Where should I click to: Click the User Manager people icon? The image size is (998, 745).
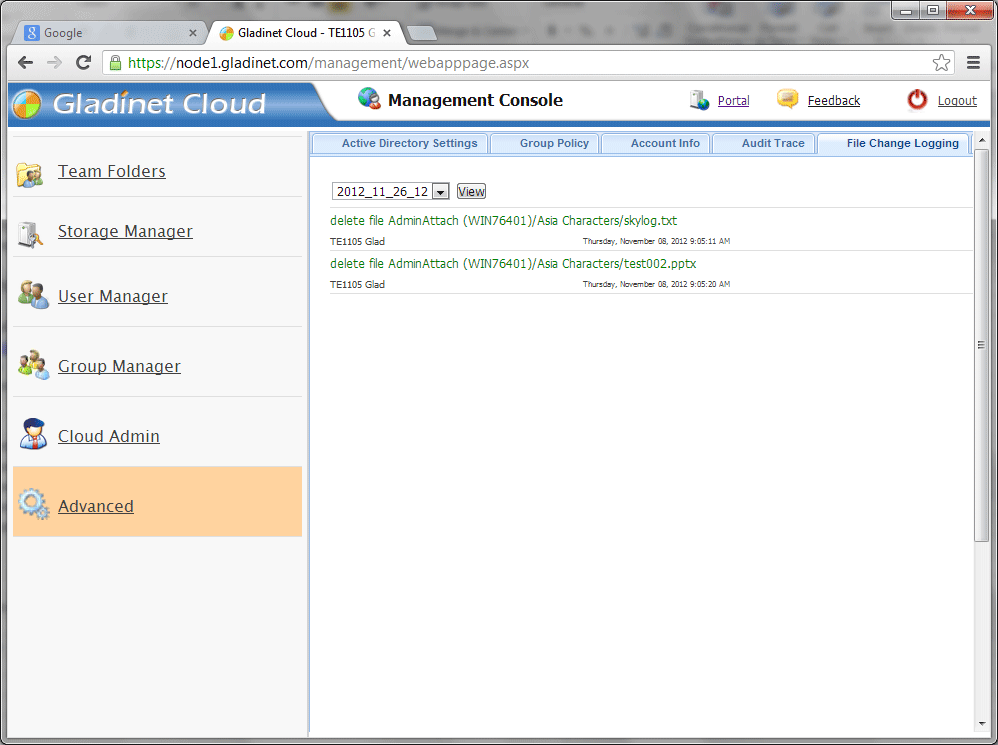(x=32, y=295)
